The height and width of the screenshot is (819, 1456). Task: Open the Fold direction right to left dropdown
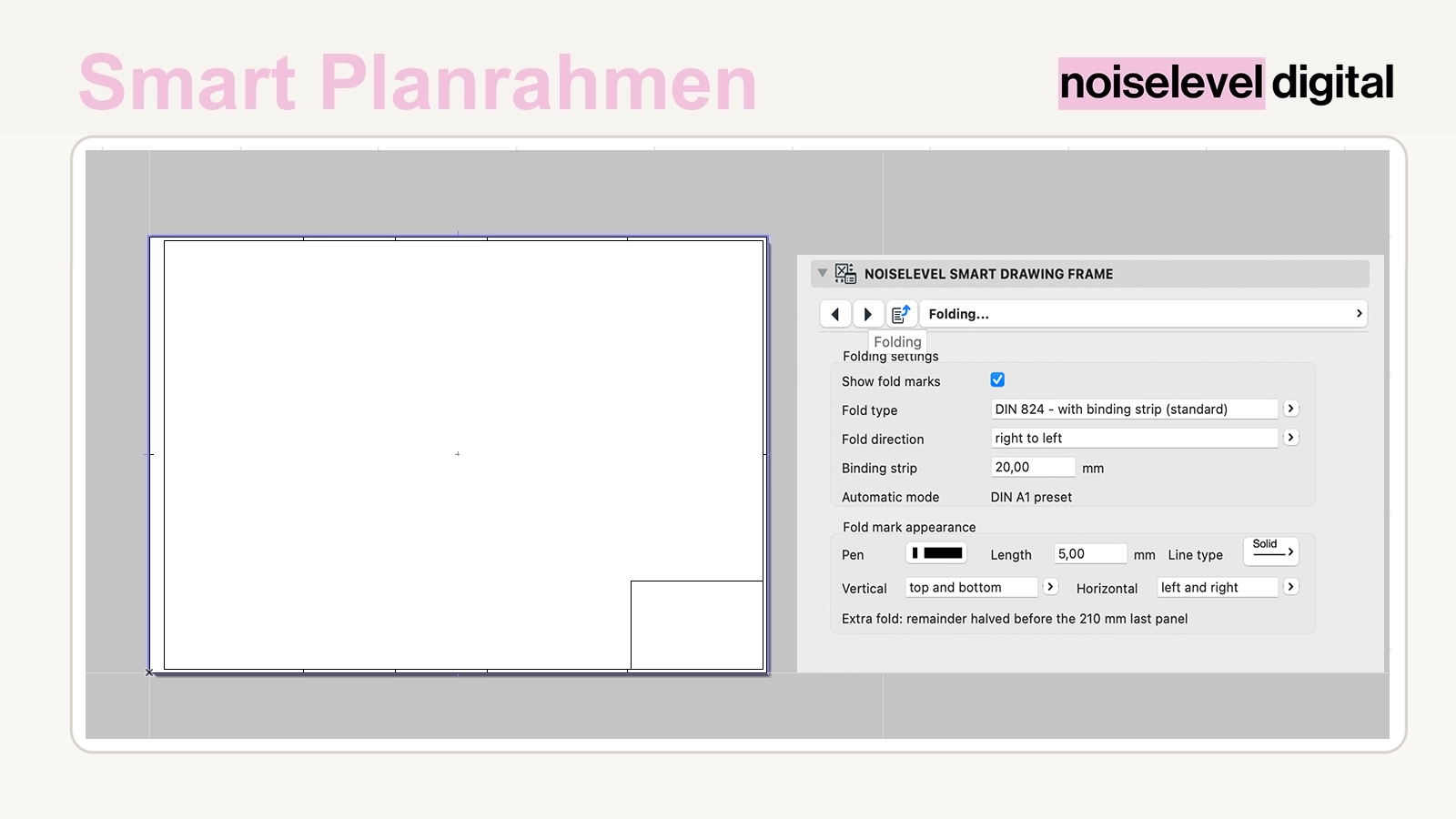(x=1134, y=439)
